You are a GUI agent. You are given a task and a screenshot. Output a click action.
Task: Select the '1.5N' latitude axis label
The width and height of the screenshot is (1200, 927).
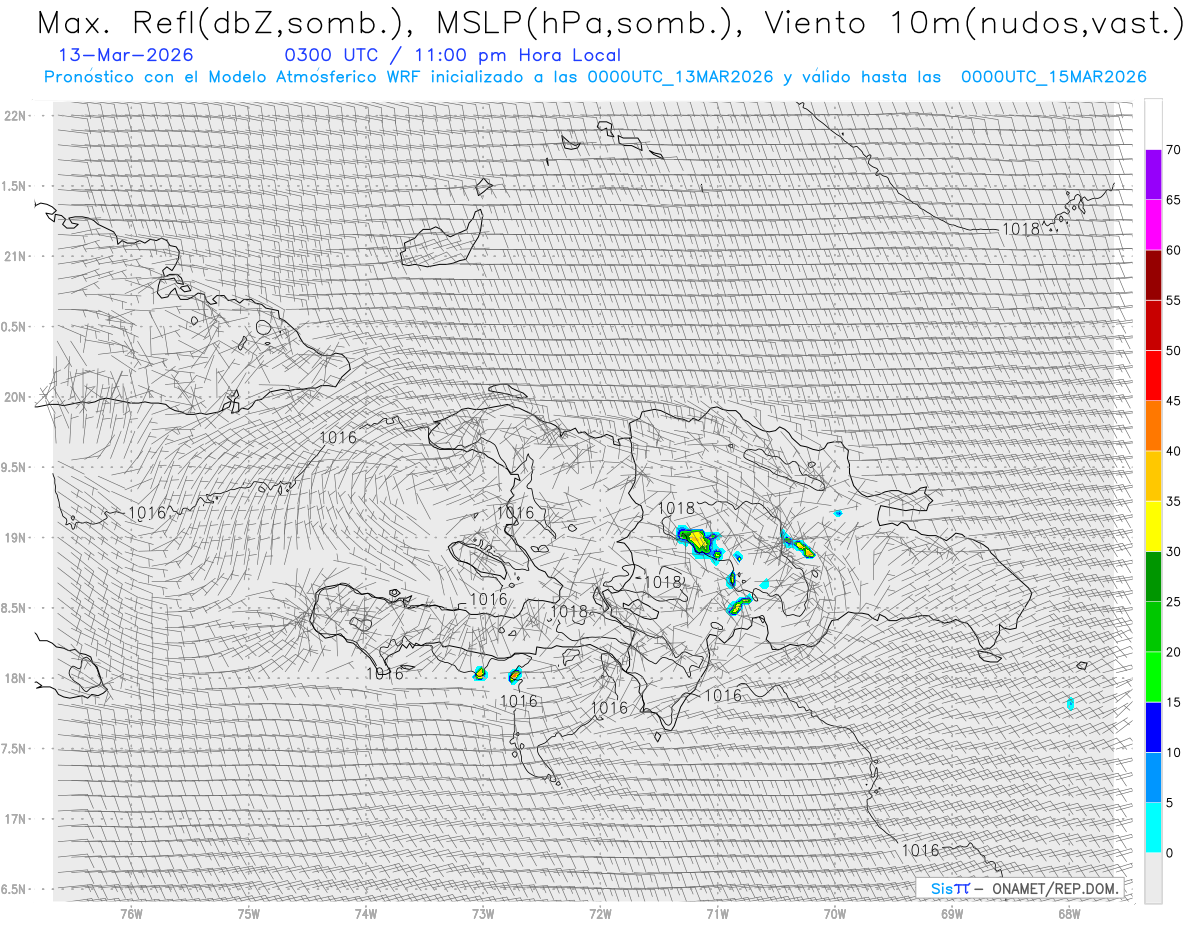click(x=15, y=186)
